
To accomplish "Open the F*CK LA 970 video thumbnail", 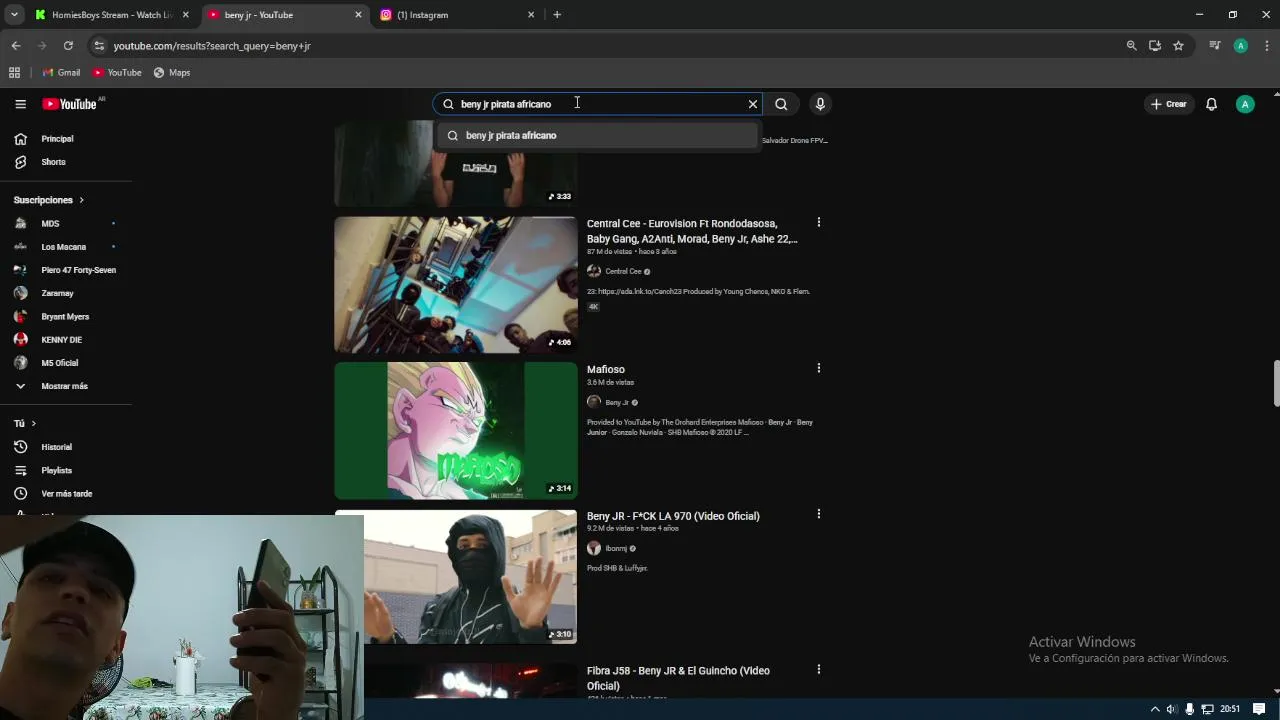I will tap(470, 577).
